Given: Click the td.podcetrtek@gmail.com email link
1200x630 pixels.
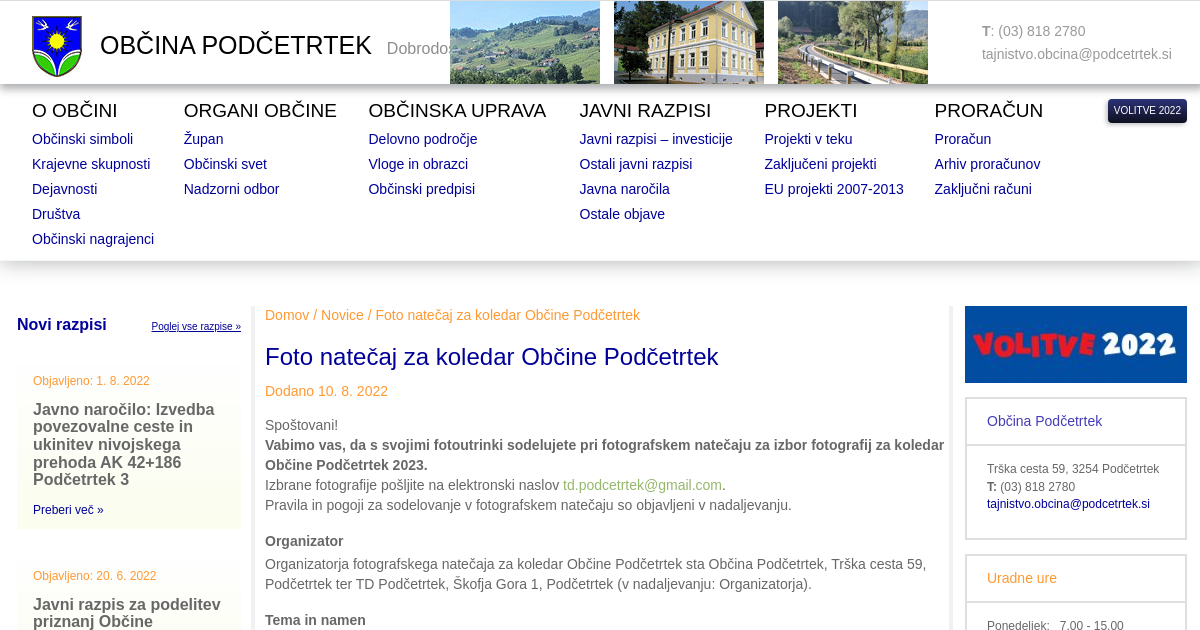Looking at the screenshot, I should tap(642, 485).
